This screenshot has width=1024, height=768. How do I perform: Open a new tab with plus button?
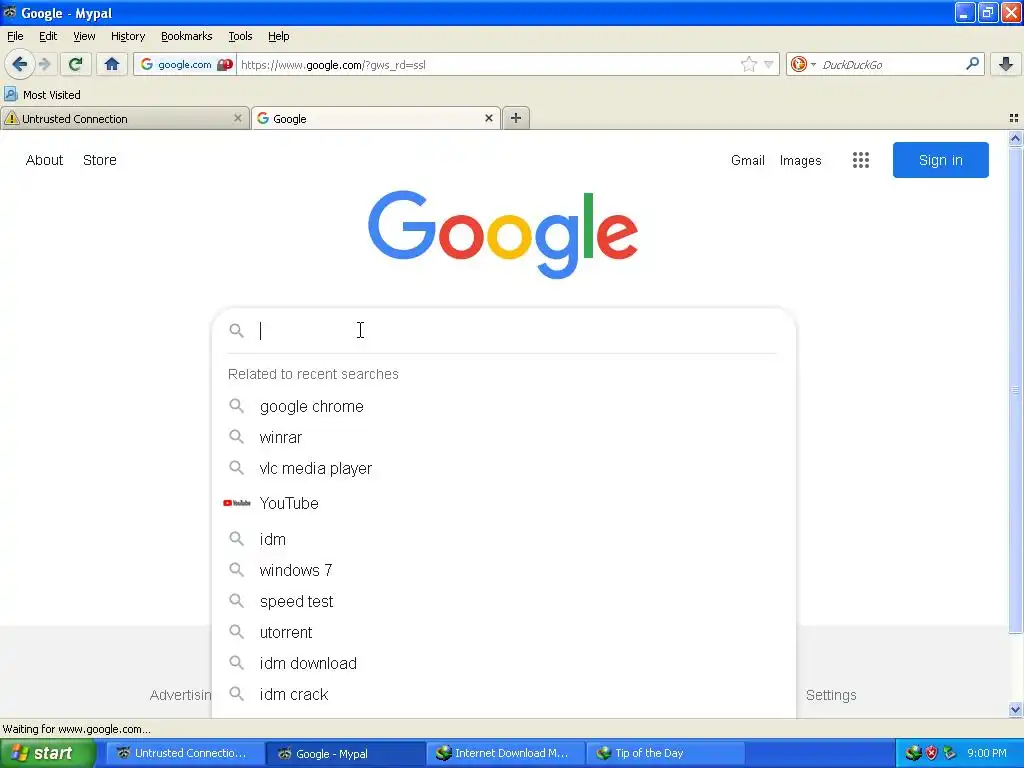click(516, 118)
